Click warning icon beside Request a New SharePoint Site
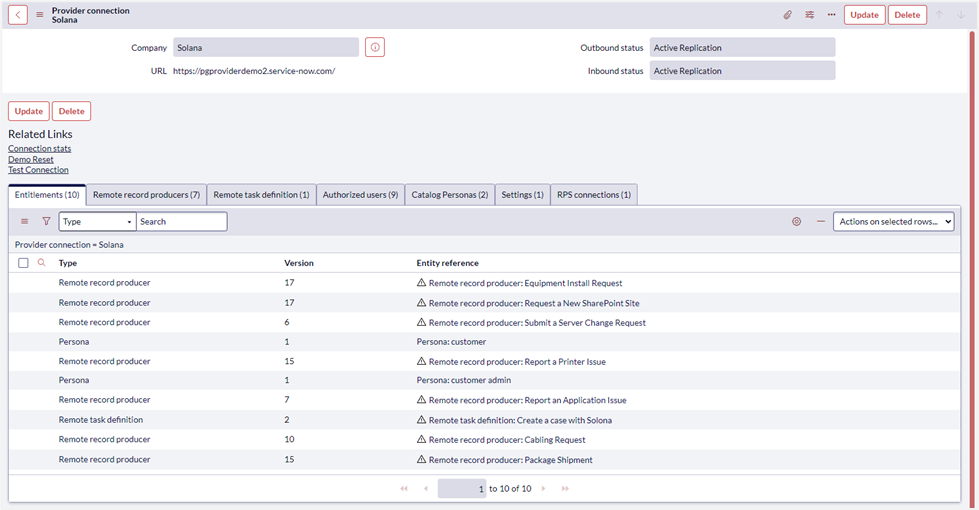The width and height of the screenshot is (979, 510). (421, 303)
